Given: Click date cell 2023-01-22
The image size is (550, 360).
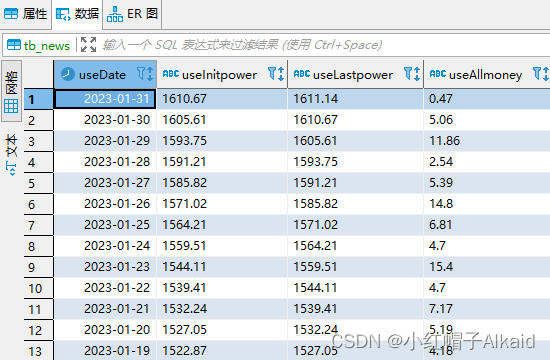Looking at the screenshot, I should [105, 288].
